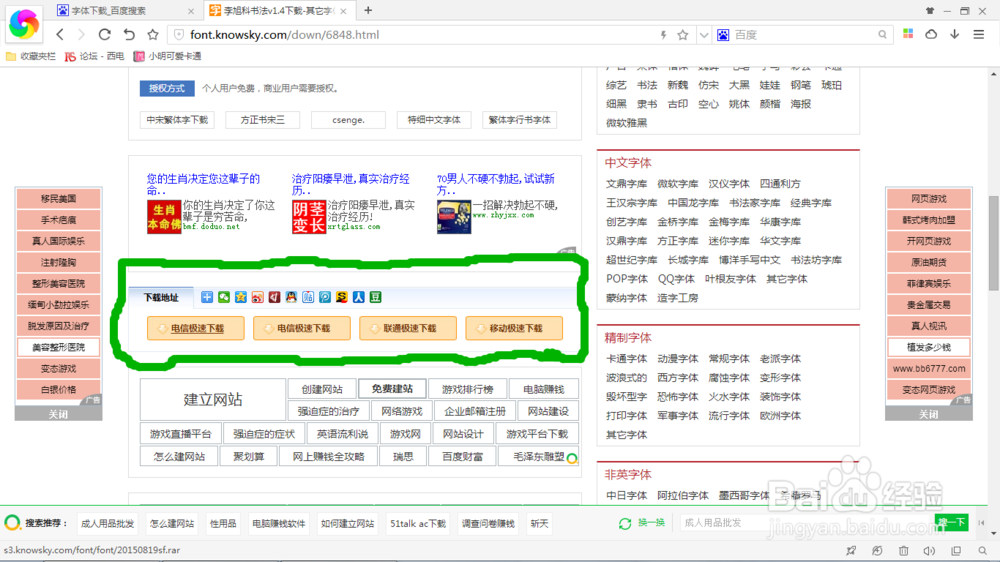Open the colorful apps grid icon
This screenshot has width=1000, height=562.
click(x=908, y=34)
